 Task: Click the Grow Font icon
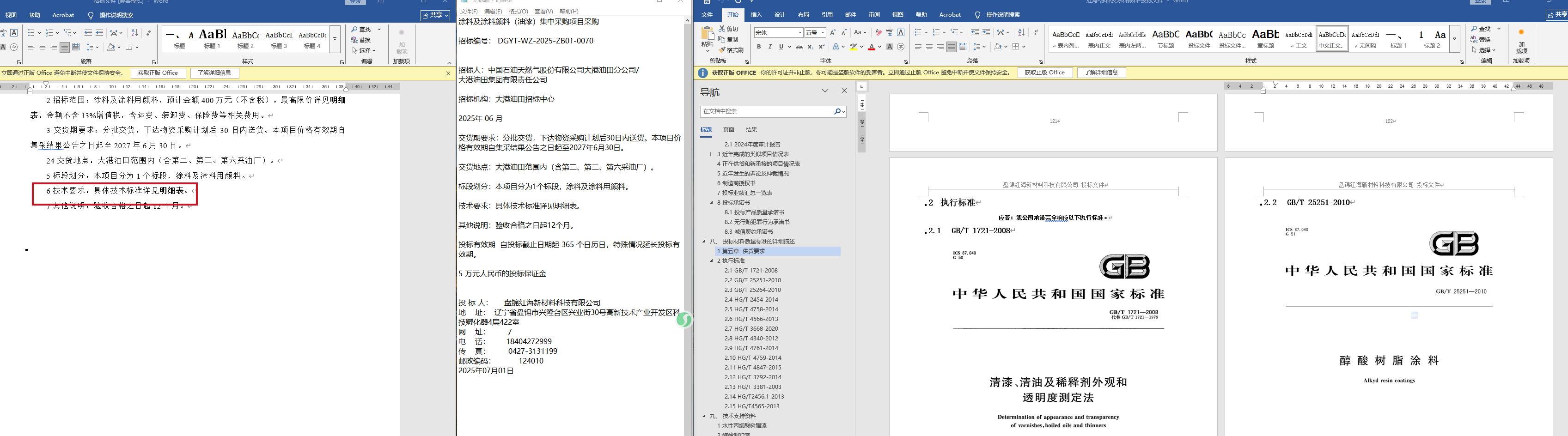(x=833, y=32)
